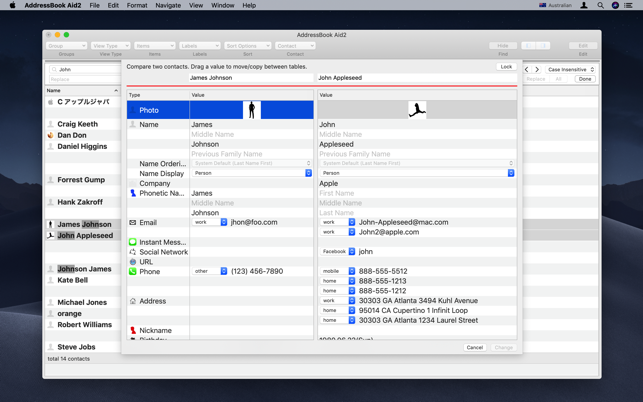Click the Apple company value

329,183
